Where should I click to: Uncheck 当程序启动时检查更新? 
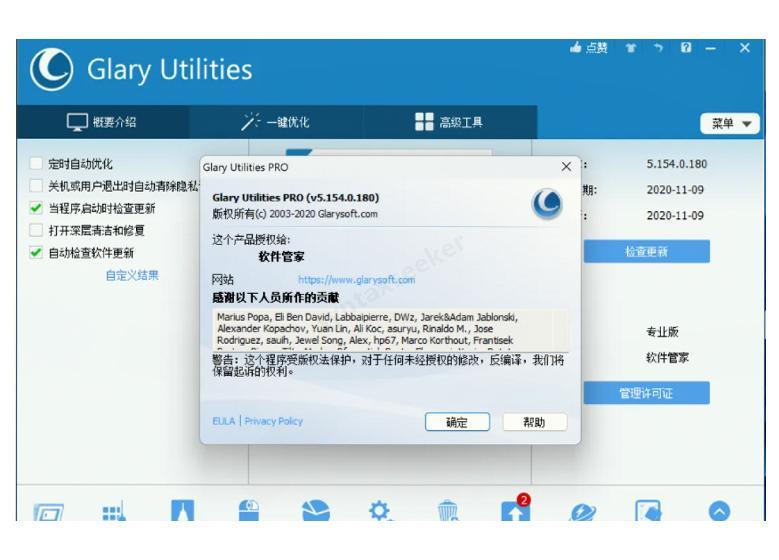(36, 208)
